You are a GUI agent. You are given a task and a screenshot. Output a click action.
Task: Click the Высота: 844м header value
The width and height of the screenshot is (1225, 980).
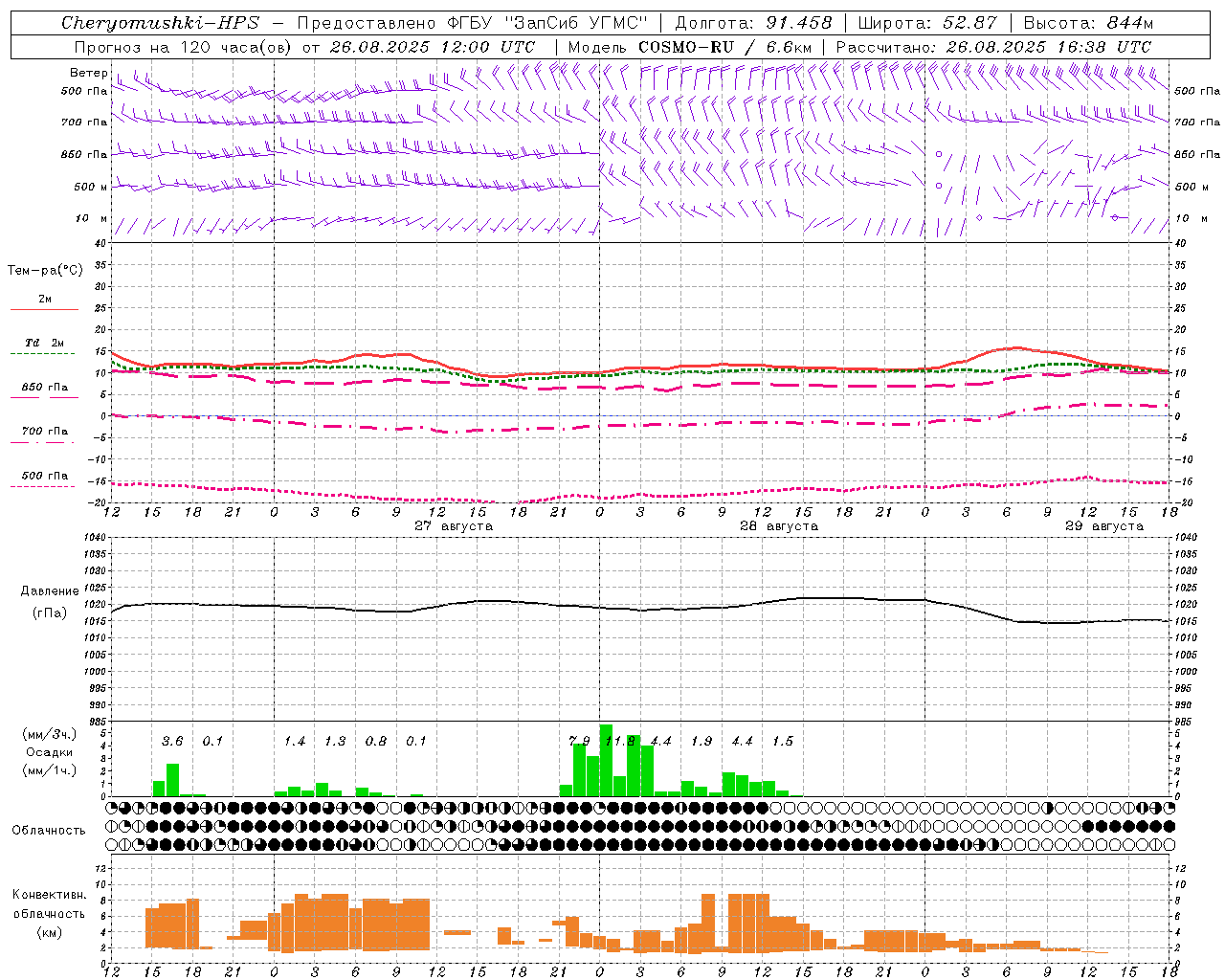click(1089, 23)
